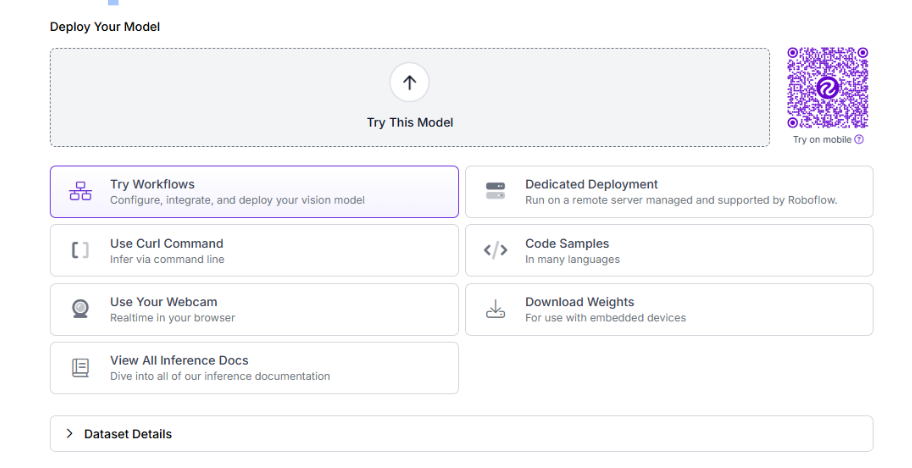912x468 pixels.
Task: Open the Try Workflows option
Action: coord(254,191)
